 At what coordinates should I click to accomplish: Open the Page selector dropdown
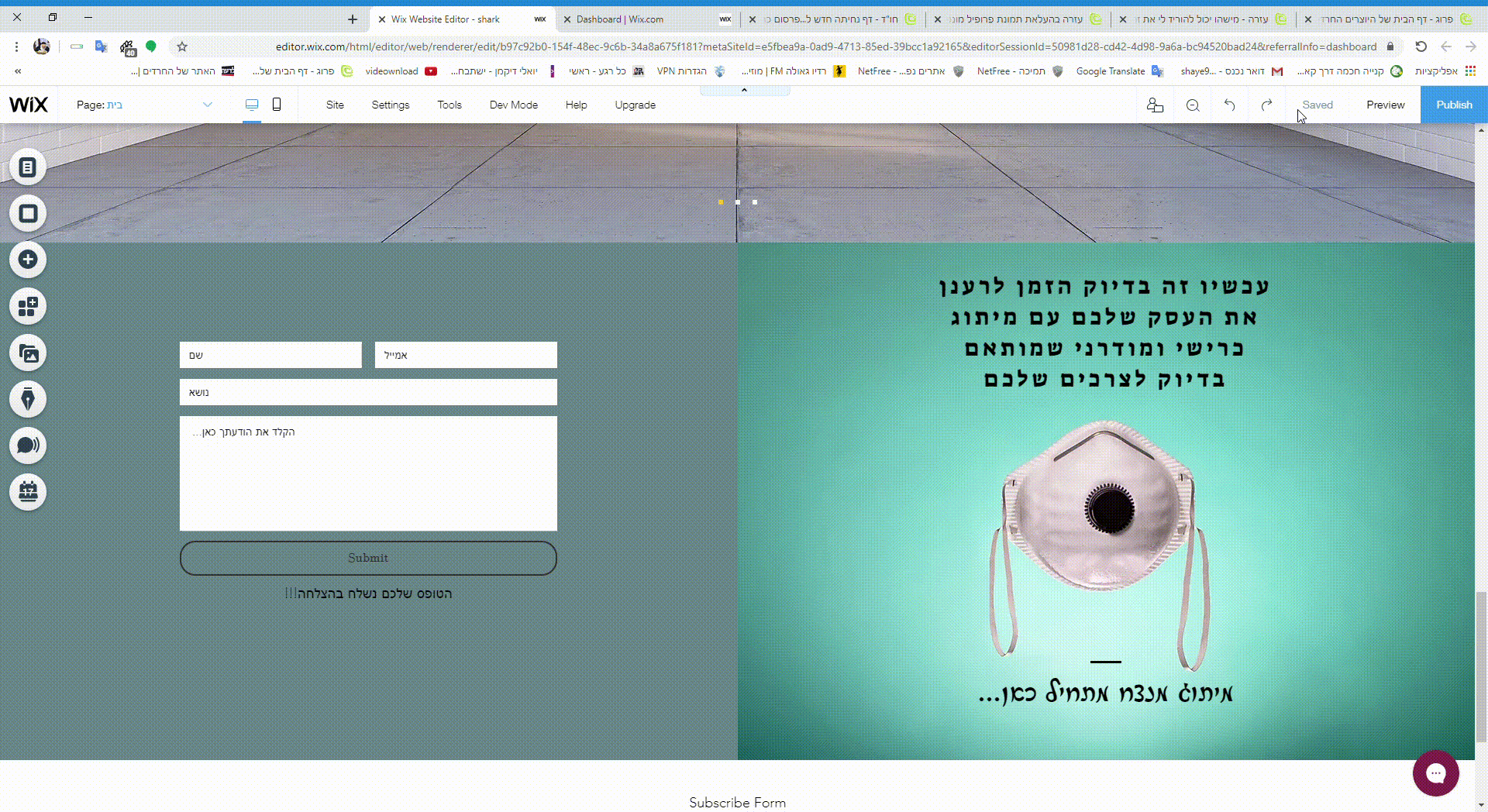tap(207, 104)
